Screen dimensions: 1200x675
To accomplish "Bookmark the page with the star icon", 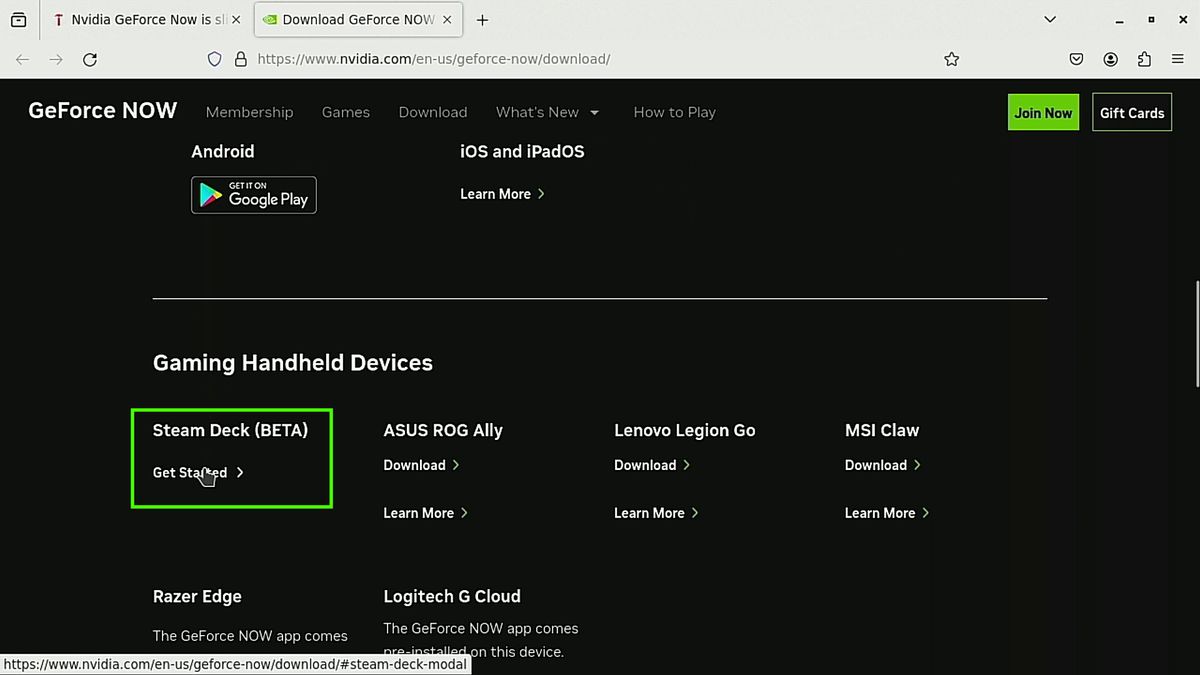I will pyautogui.click(x=951, y=59).
